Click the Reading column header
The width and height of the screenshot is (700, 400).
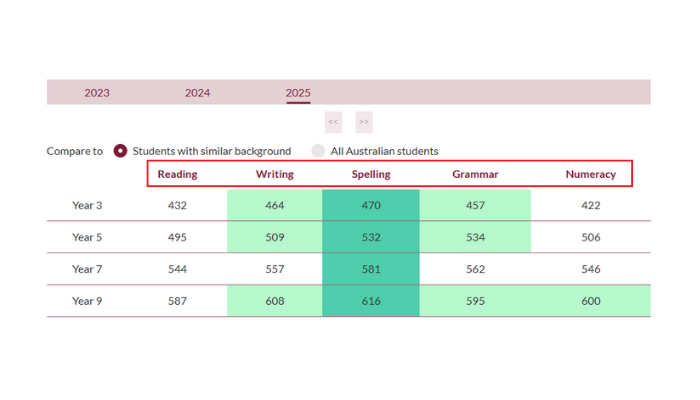tap(177, 174)
